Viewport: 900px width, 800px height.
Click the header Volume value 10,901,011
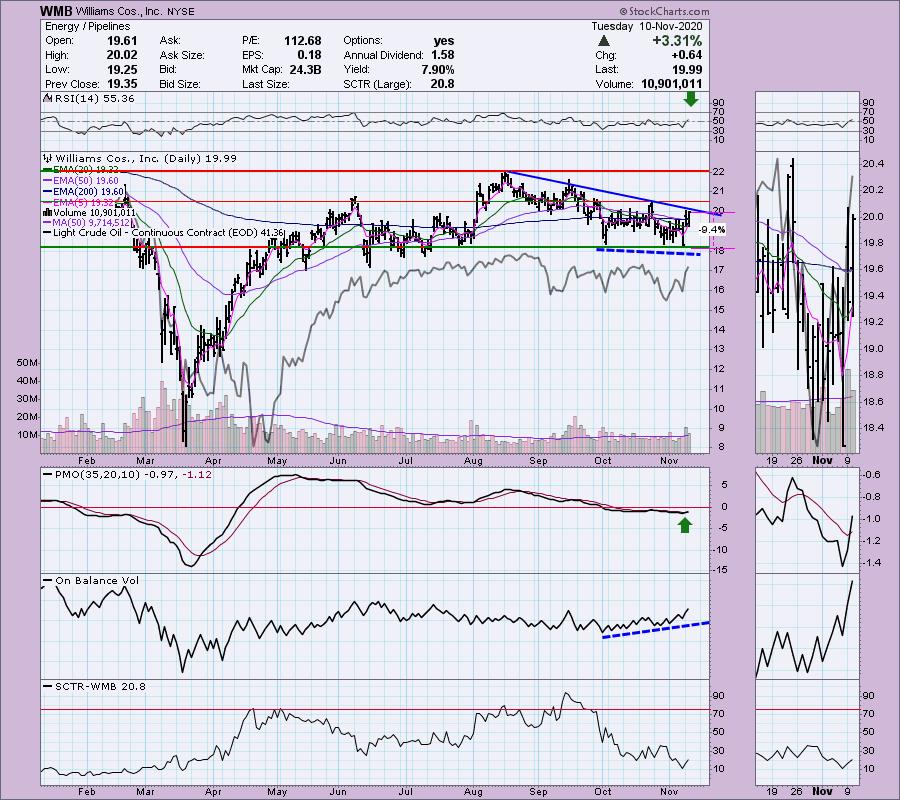coord(671,84)
